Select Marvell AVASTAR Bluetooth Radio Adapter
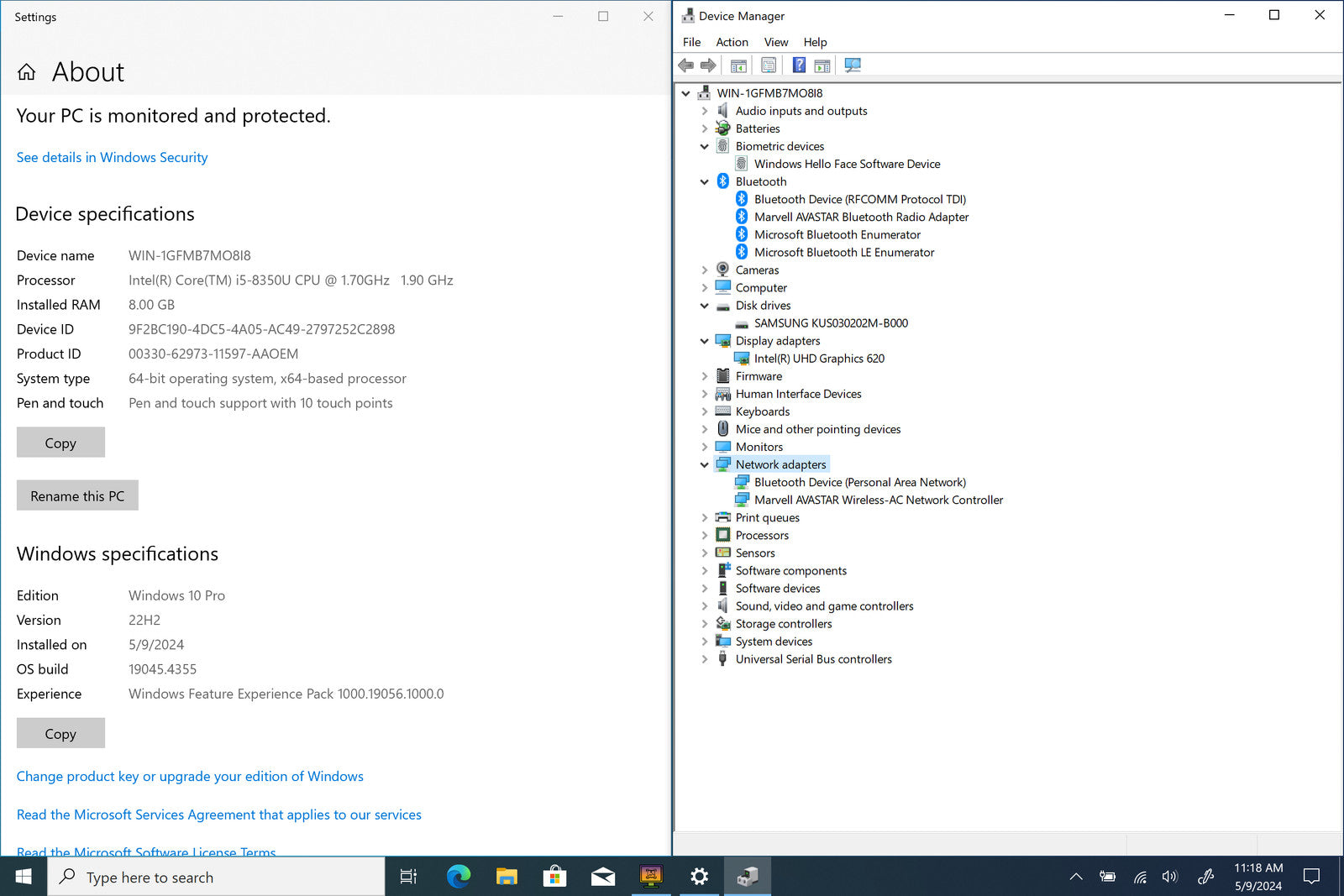Image resolution: width=1344 pixels, height=896 pixels. pyautogui.click(x=861, y=217)
